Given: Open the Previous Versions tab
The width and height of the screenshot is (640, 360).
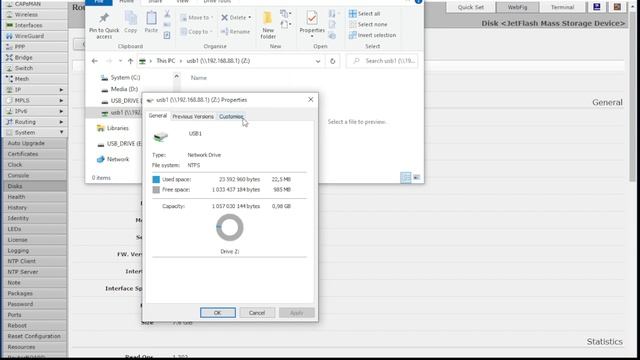Looking at the screenshot, I should point(193,117).
